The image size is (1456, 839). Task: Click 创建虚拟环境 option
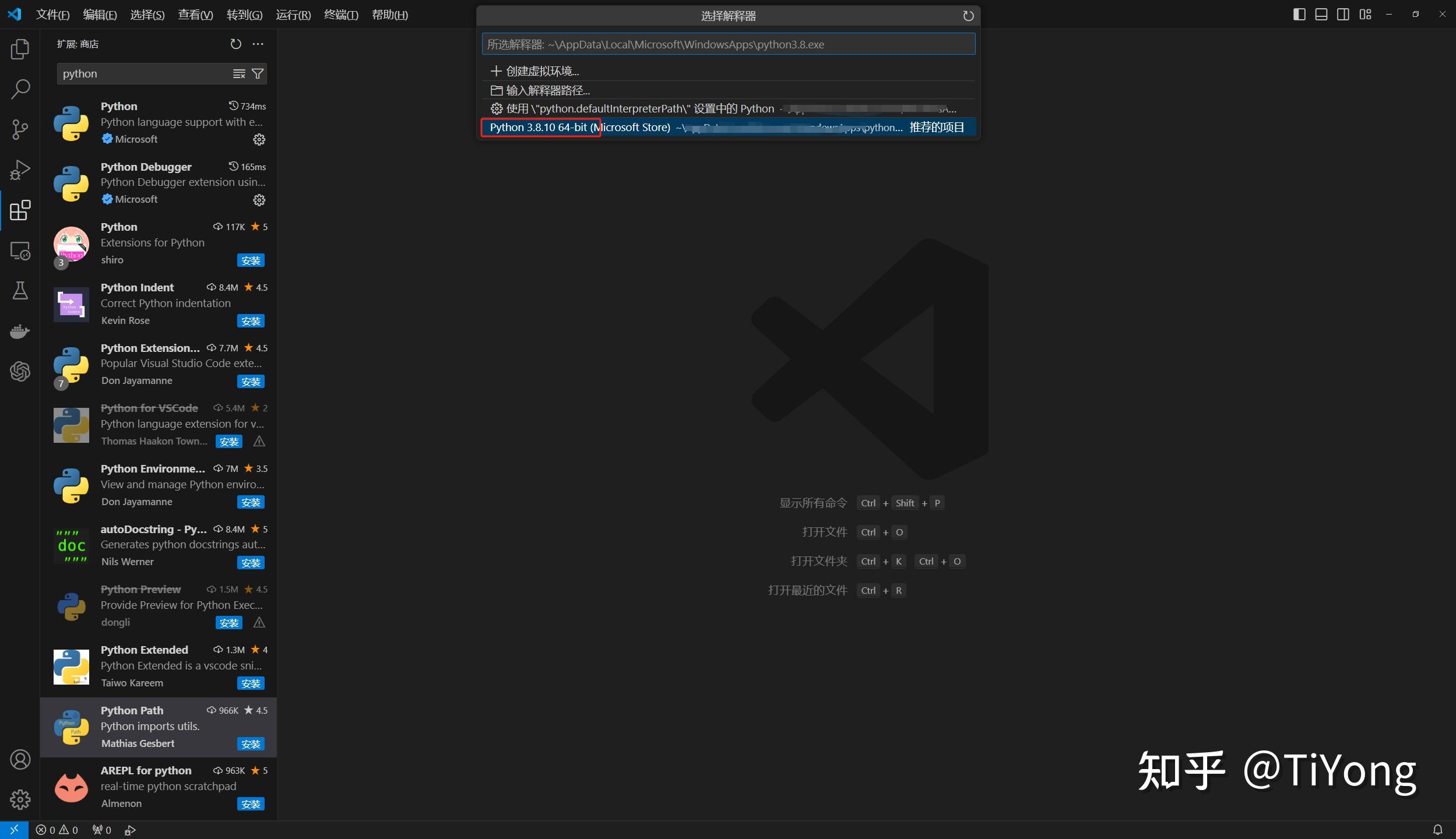(542, 71)
